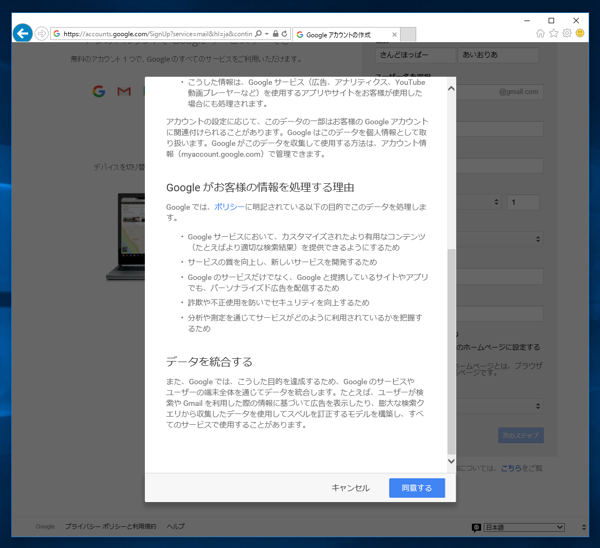Click dialog scrollbar up arrow
The width and height of the screenshot is (600, 548).
click(x=451, y=88)
